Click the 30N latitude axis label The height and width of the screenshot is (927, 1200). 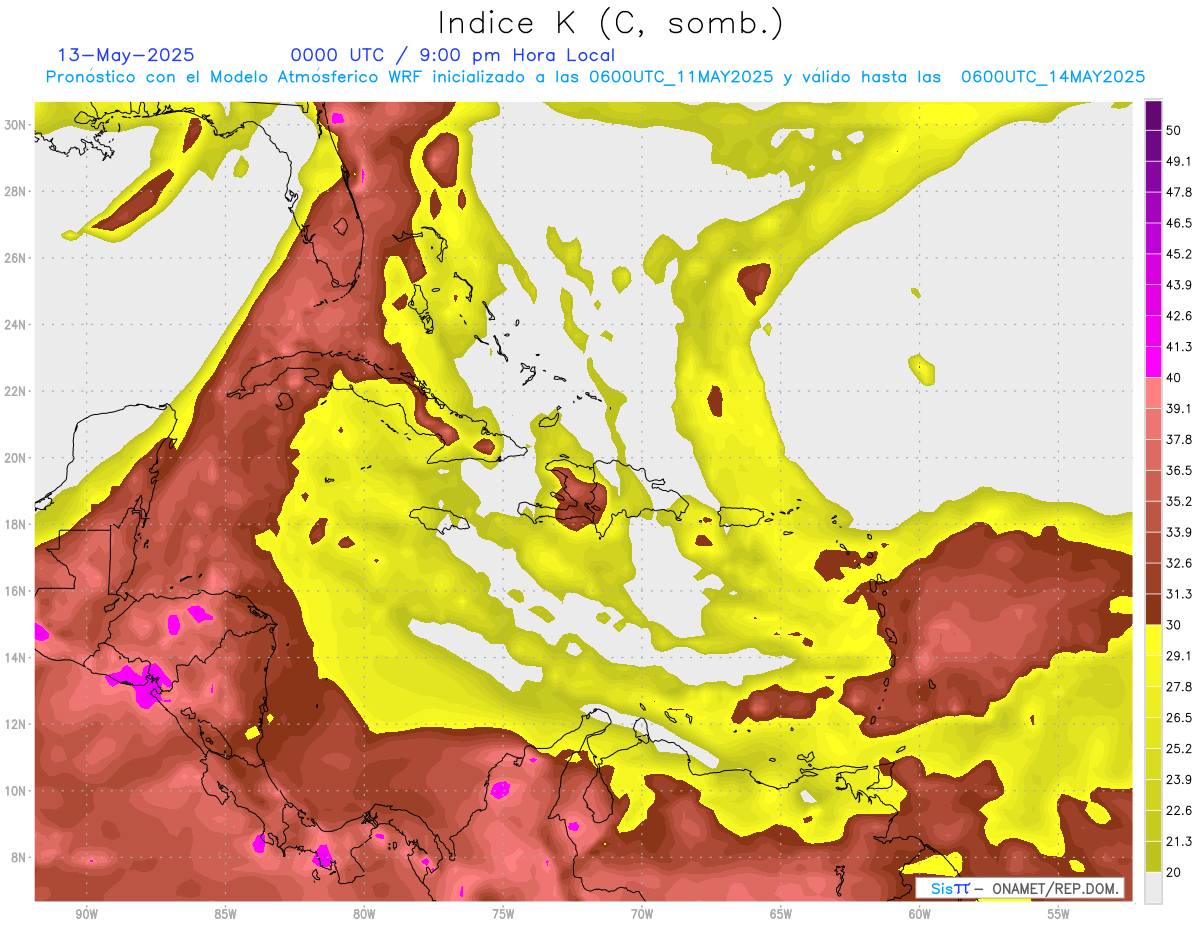(x=17, y=125)
